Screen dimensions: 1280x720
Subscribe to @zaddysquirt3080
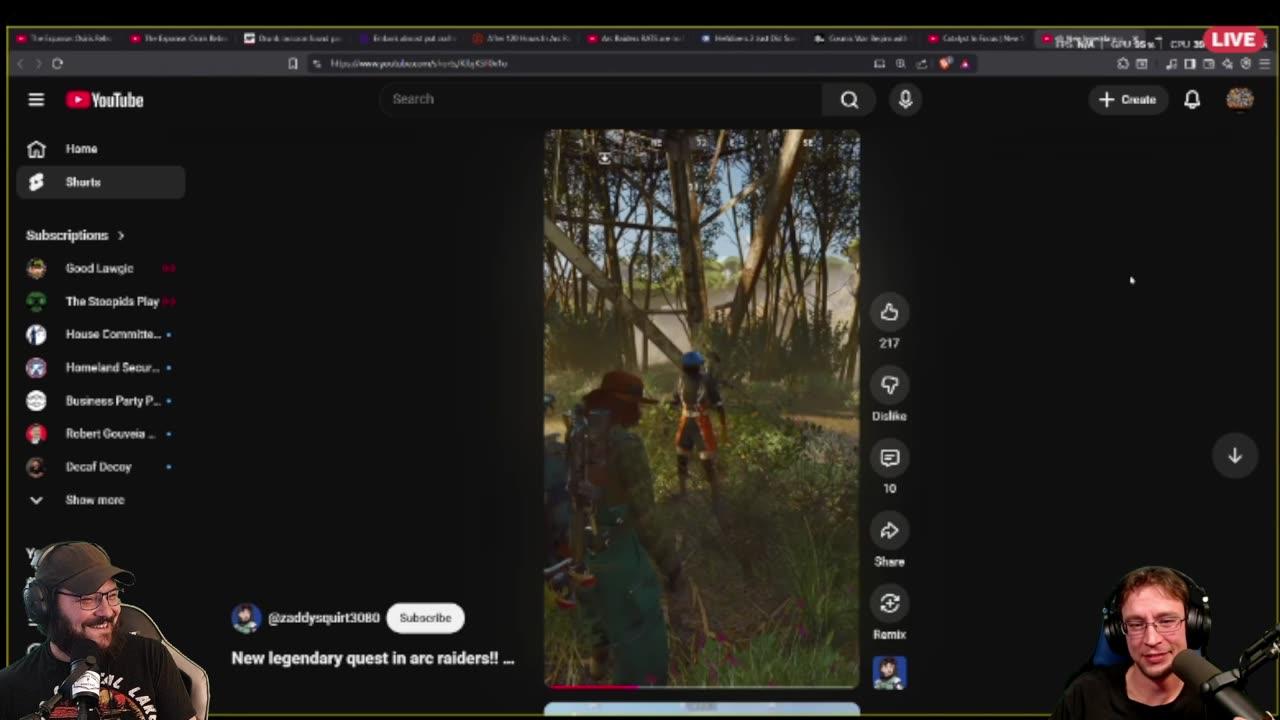pyautogui.click(x=425, y=618)
